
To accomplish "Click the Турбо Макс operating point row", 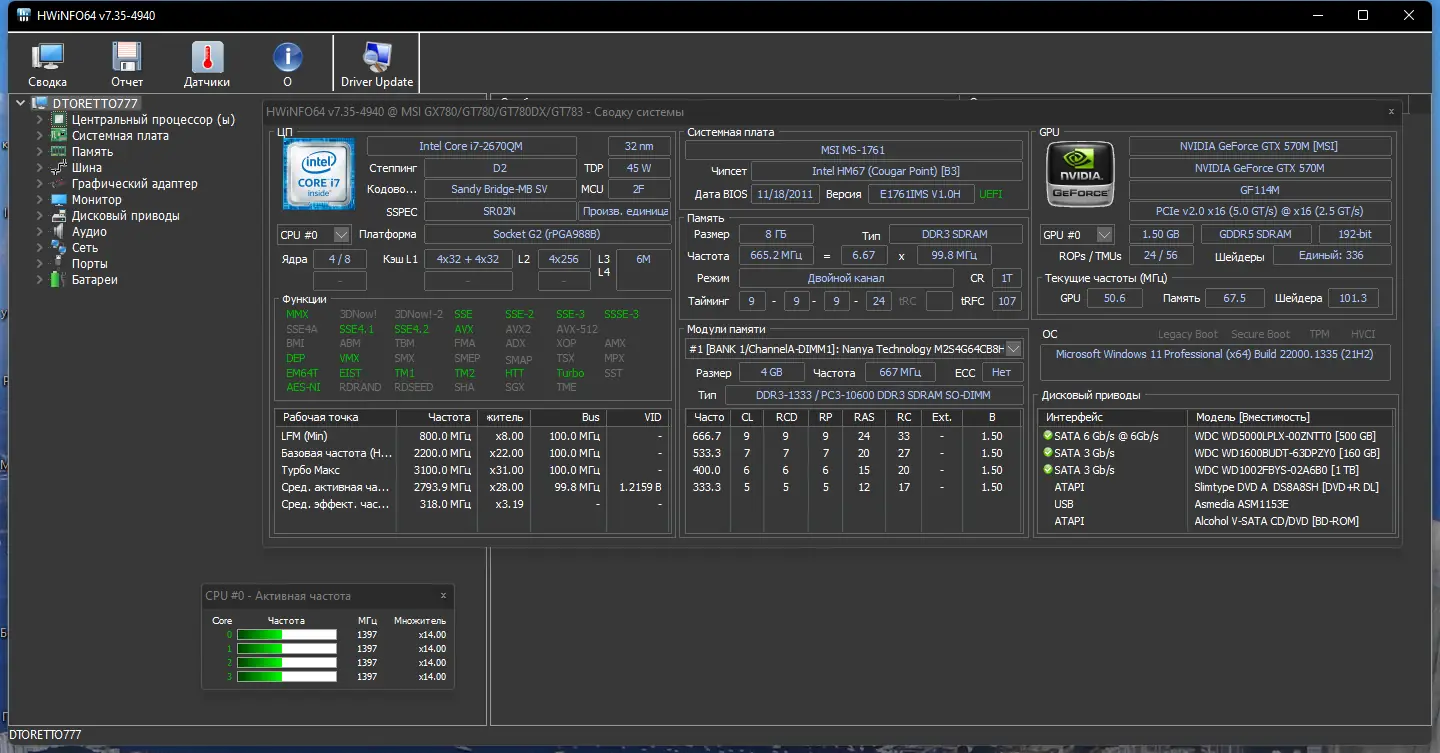I will pyautogui.click(x=472, y=470).
